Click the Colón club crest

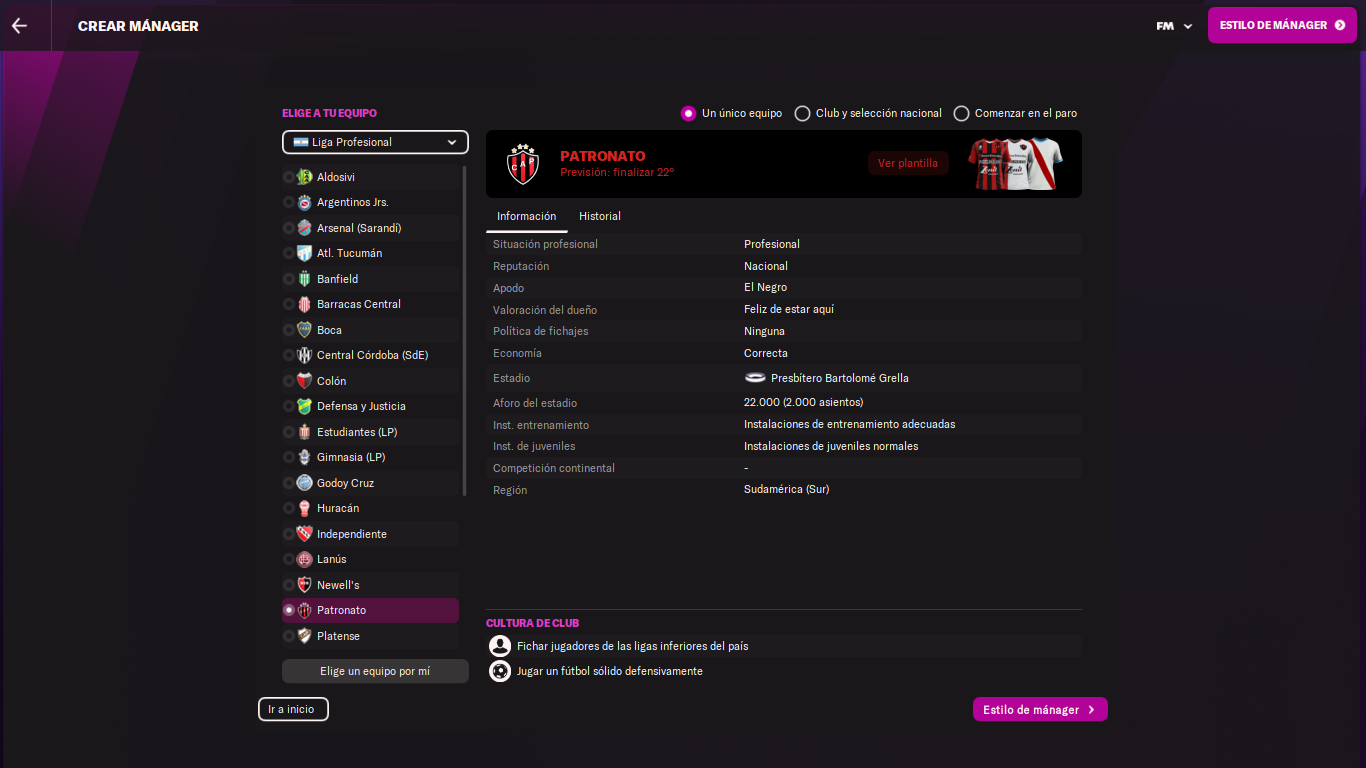tap(304, 381)
